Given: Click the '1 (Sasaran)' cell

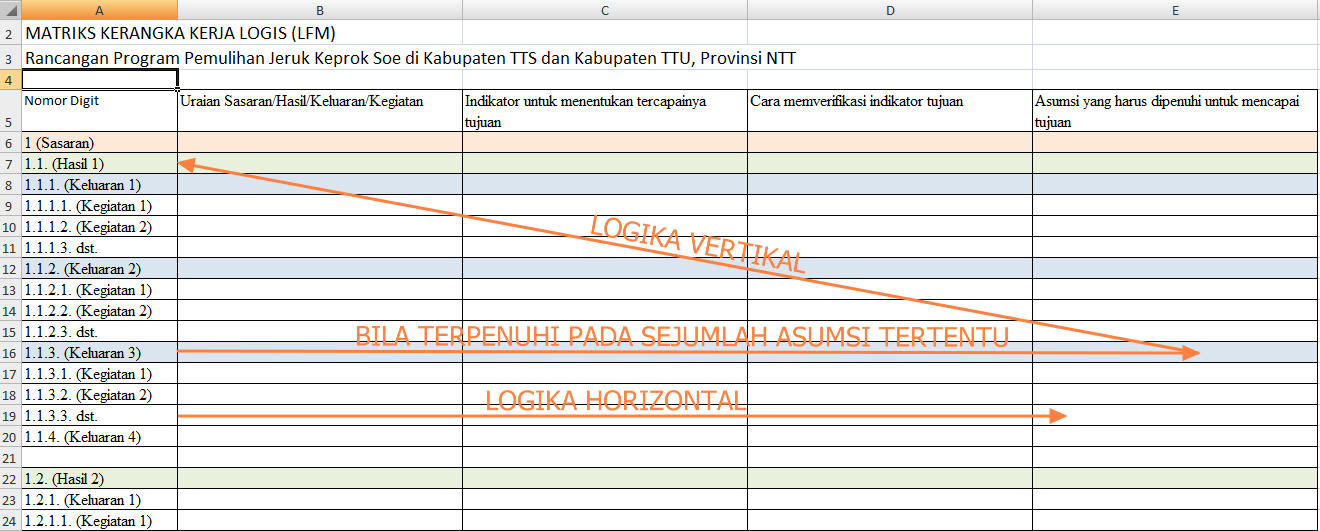Looking at the screenshot, I should pos(99,143).
